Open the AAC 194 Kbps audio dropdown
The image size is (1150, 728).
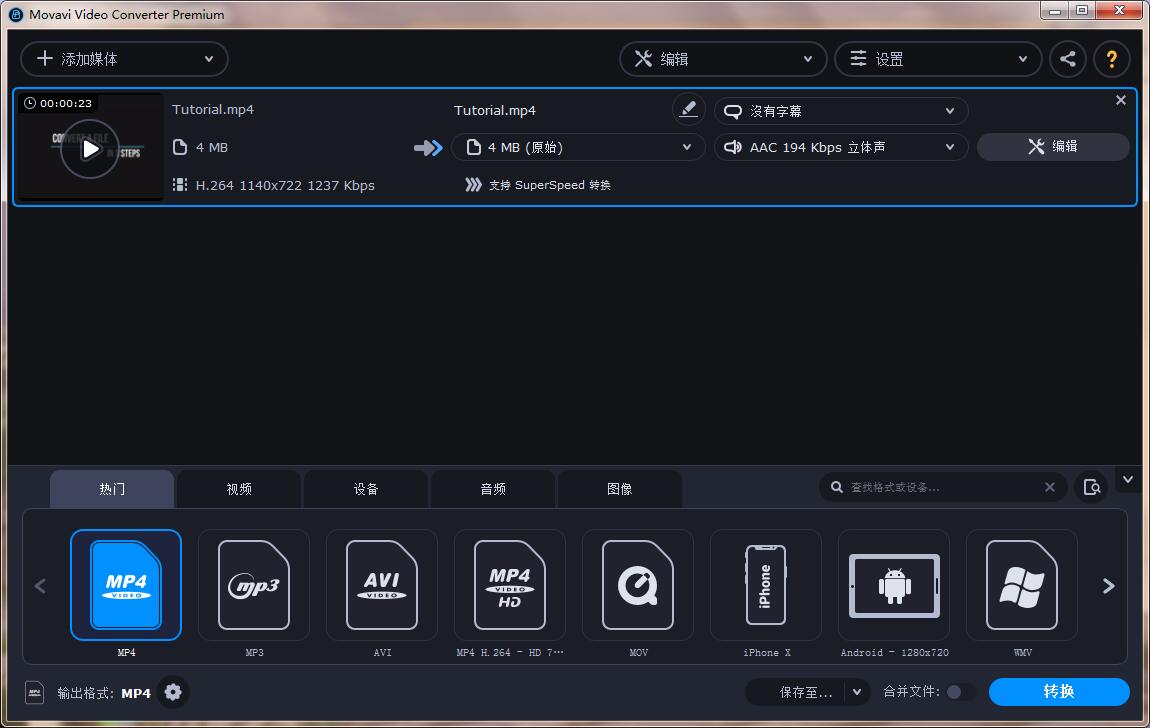tap(840, 147)
